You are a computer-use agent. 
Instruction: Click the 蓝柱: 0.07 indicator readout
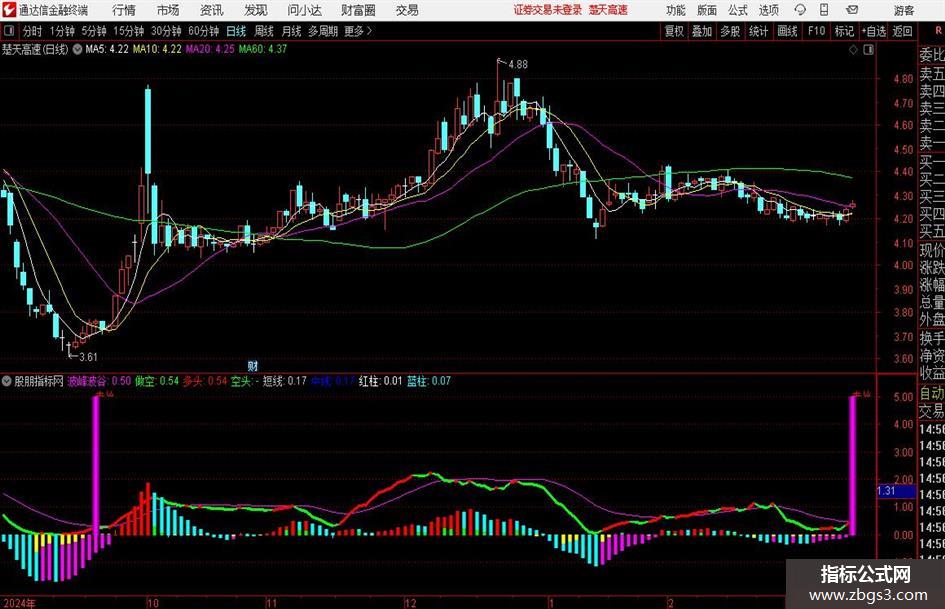tap(429, 380)
